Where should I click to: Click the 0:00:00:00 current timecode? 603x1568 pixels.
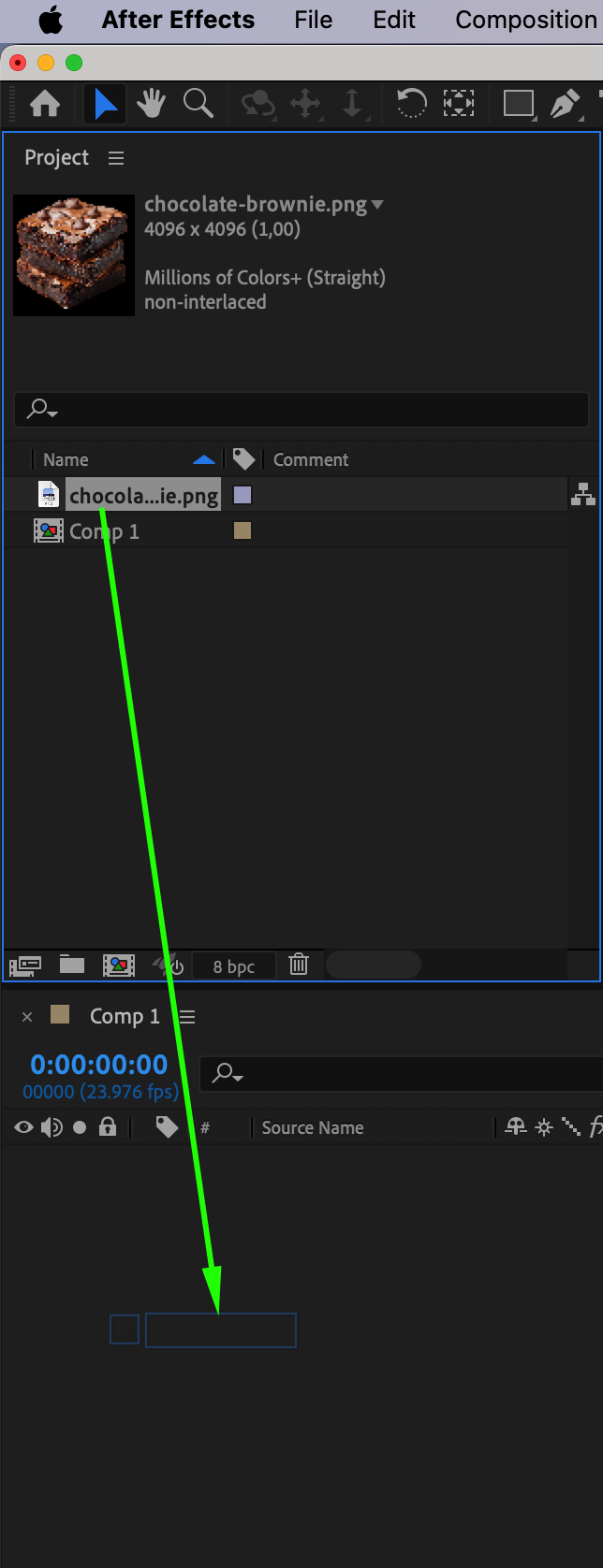[x=99, y=1065]
